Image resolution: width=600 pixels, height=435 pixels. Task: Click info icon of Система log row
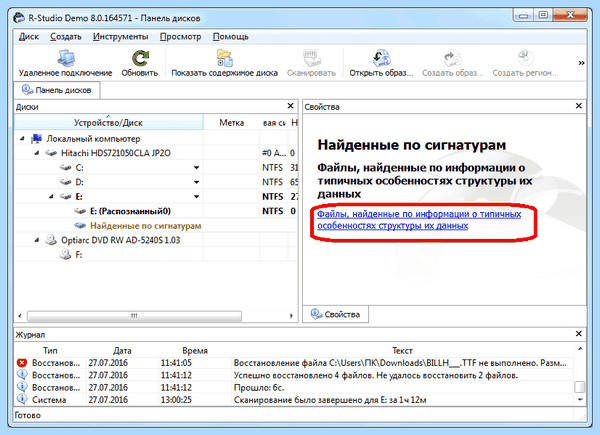coord(22,399)
